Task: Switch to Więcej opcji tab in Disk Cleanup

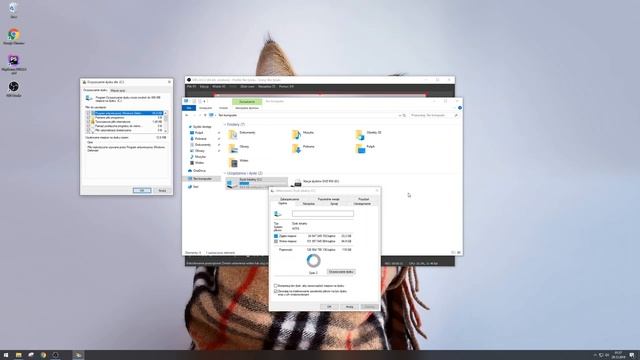Action: click(118, 91)
